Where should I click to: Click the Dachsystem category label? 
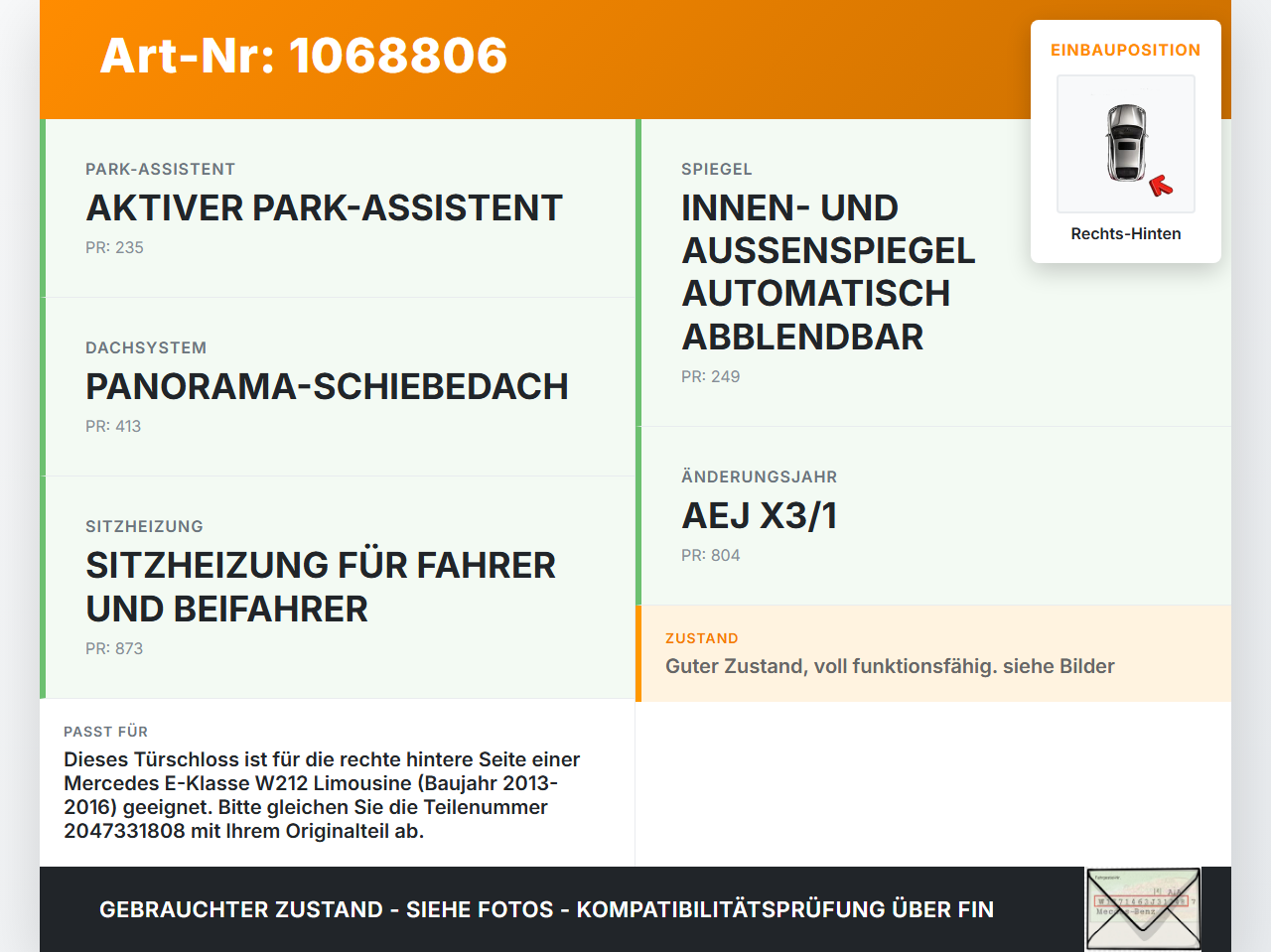[146, 347]
